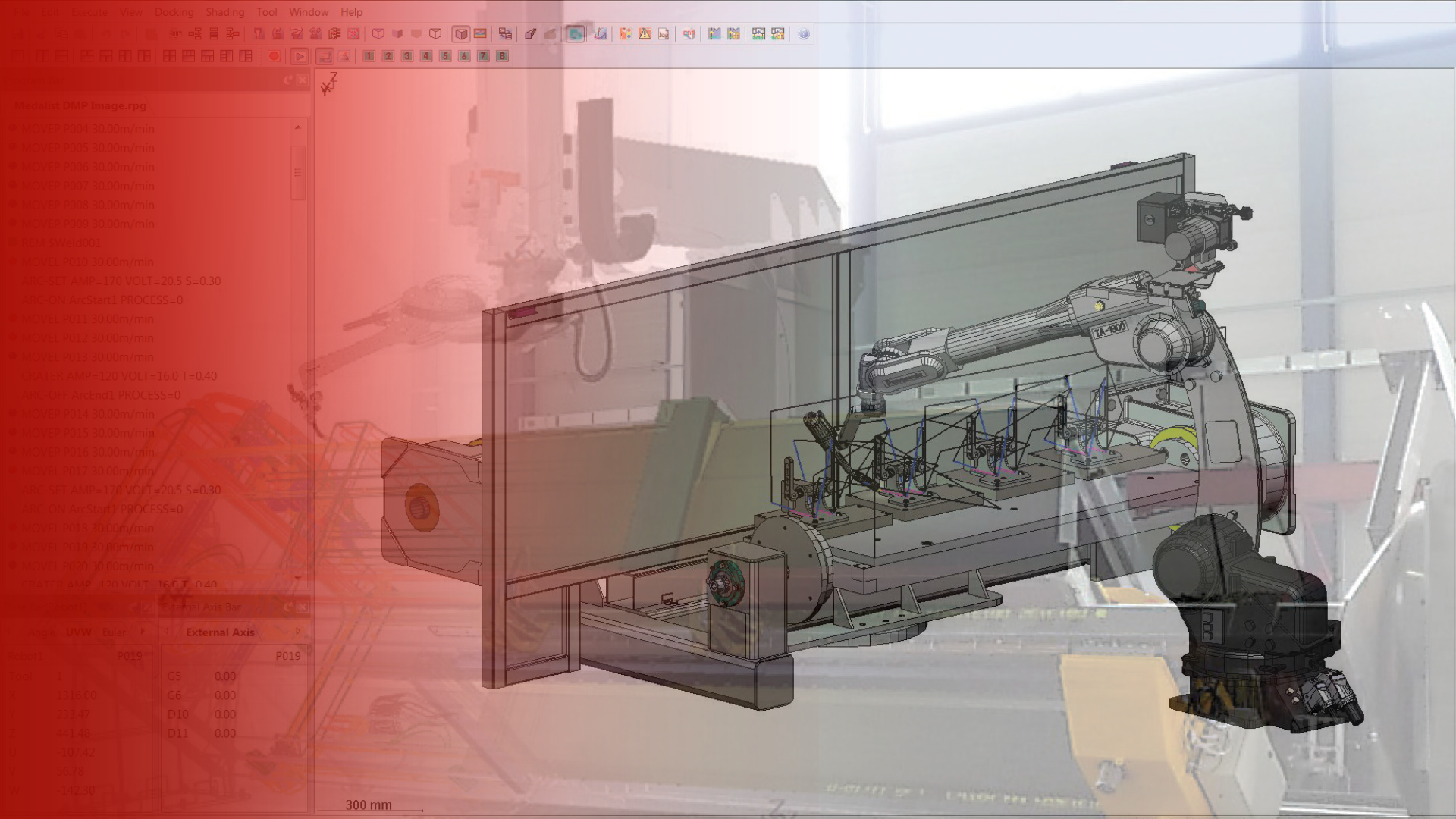Open the log document toolbar icon
The width and height of the screenshot is (1456, 819).
(664, 34)
